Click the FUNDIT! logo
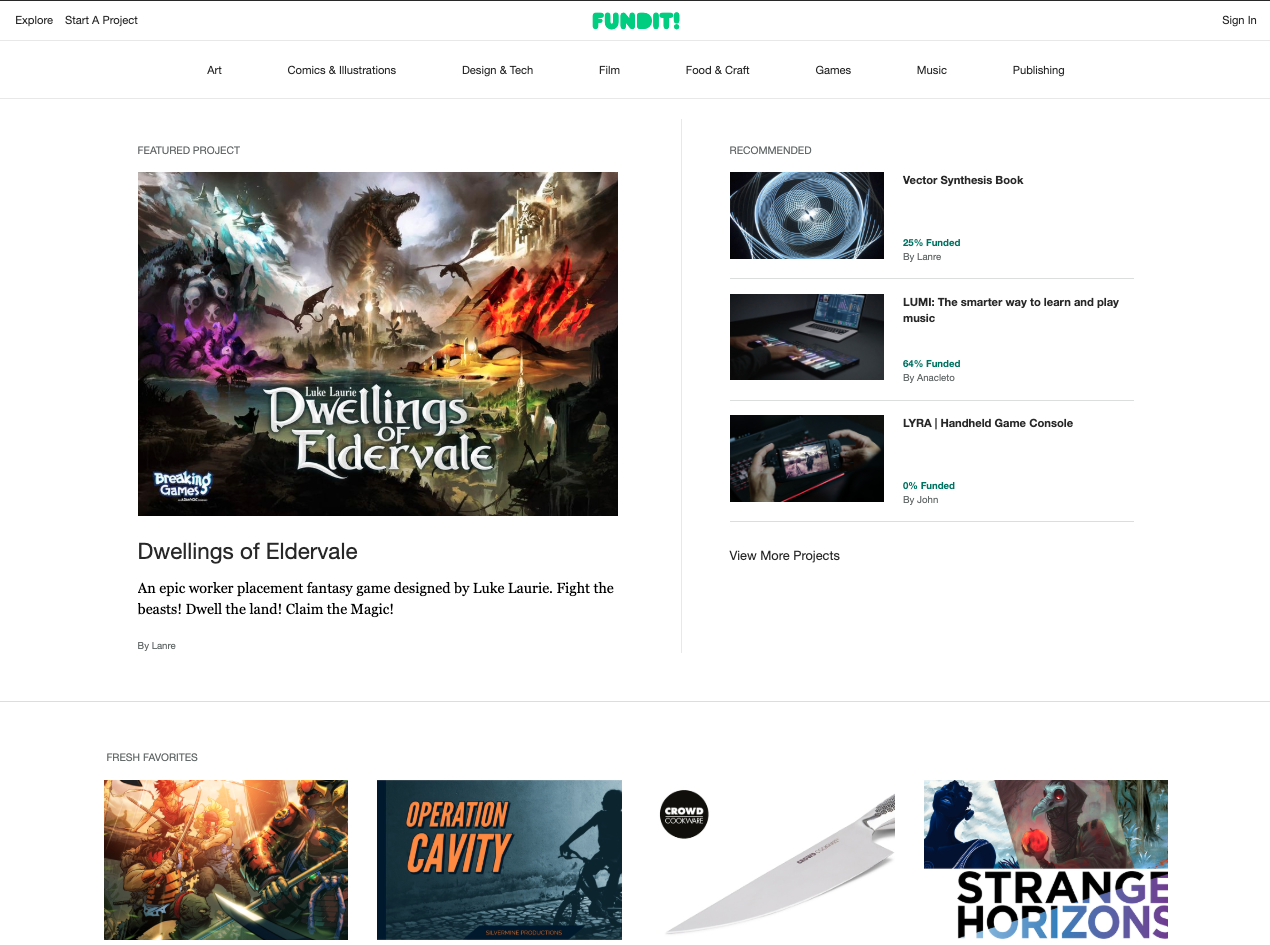 coord(635,20)
